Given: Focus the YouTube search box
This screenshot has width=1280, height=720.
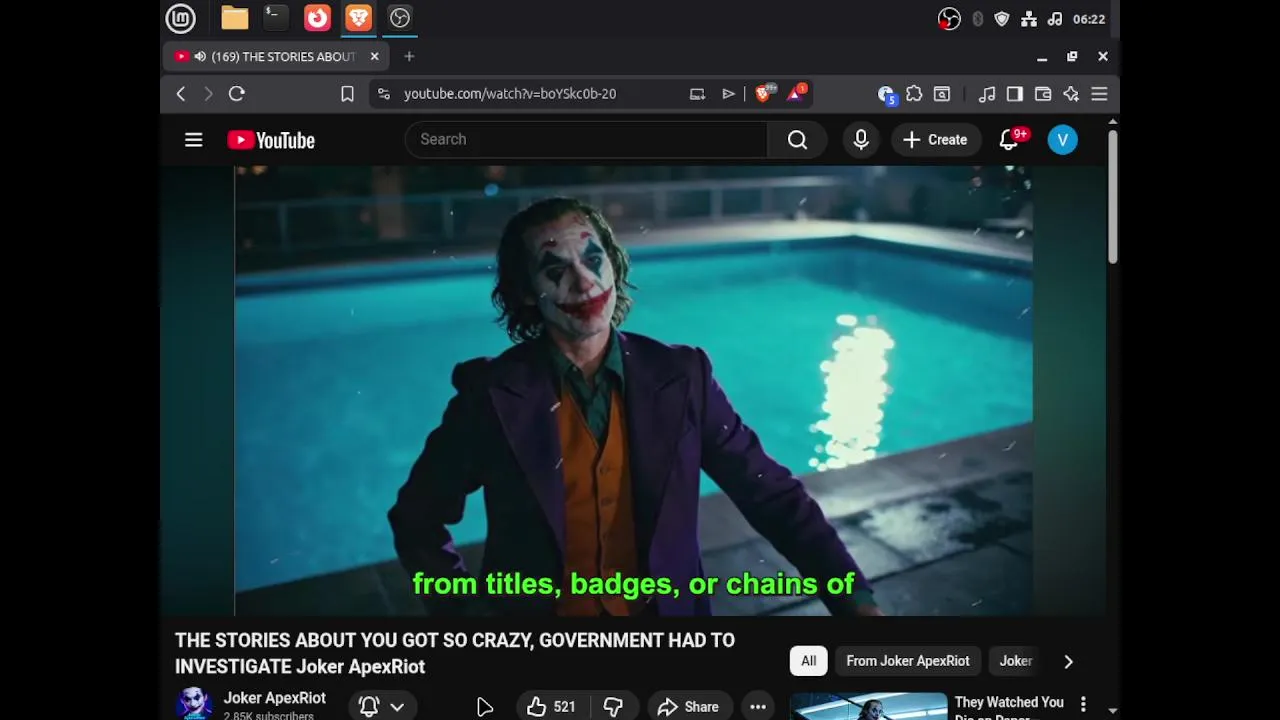Looking at the screenshot, I should point(586,139).
